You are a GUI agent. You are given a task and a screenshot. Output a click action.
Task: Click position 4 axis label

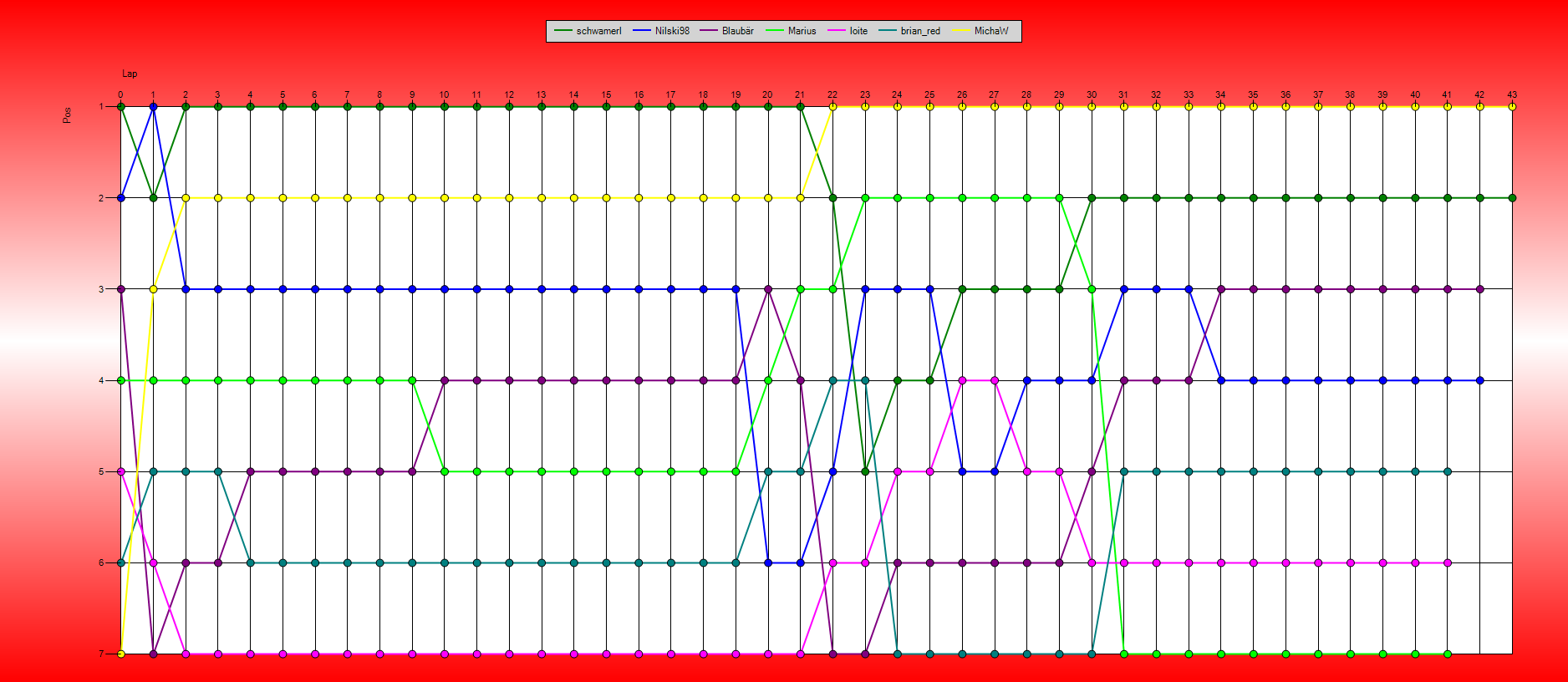click(x=101, y=380)
